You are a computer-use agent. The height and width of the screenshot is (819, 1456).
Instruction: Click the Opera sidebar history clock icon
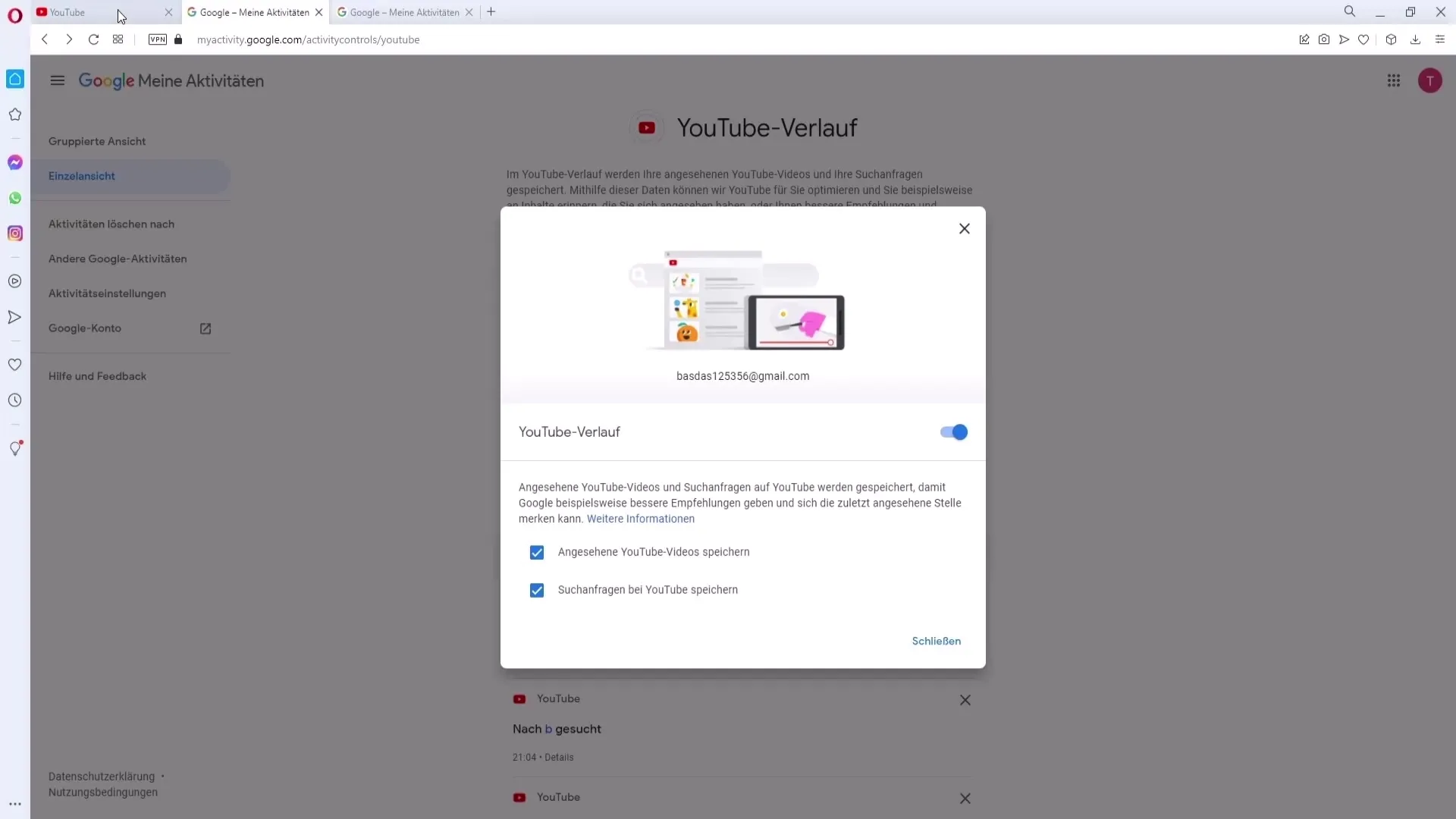tap(14, 399)
